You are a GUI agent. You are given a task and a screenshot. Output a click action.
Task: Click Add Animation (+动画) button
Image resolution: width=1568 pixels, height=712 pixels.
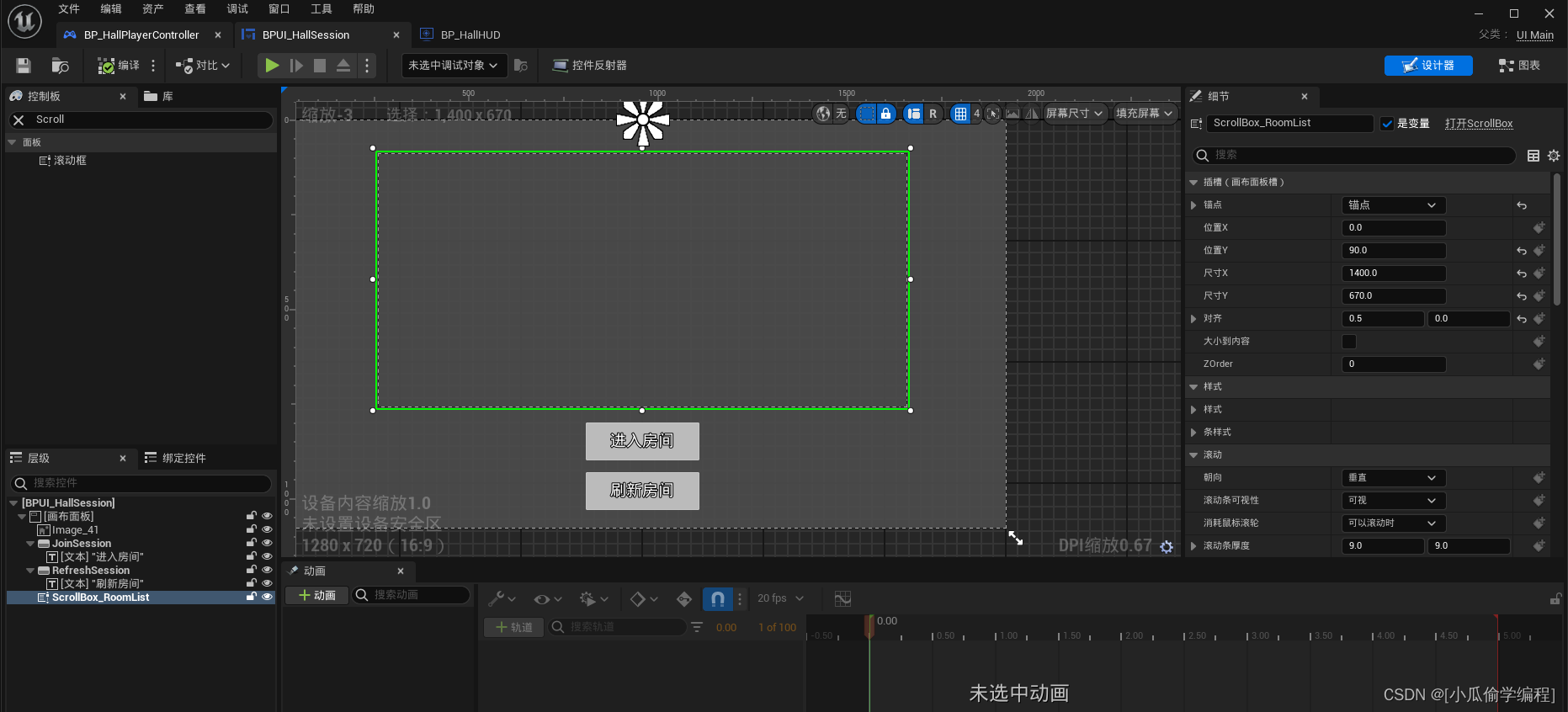[x=317, y=596]
